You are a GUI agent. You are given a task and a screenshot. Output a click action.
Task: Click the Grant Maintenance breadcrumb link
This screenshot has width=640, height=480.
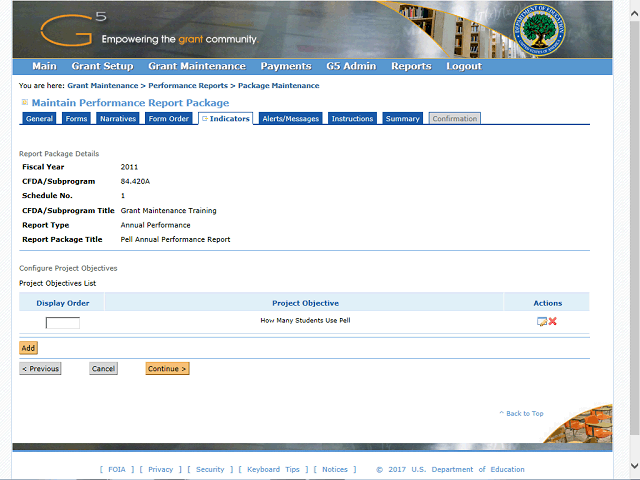point(103,86)
